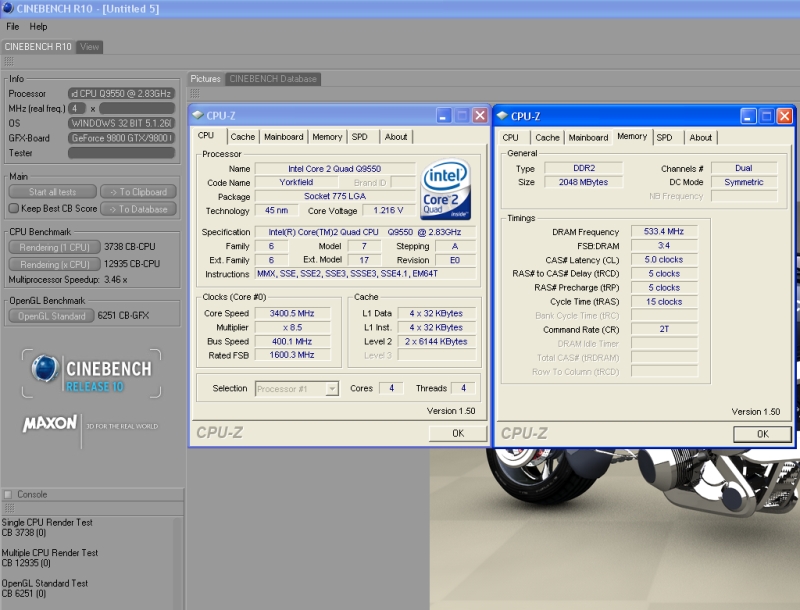Click the Processor info field
Screen dimensions: 800x610
tap(121, 93)
